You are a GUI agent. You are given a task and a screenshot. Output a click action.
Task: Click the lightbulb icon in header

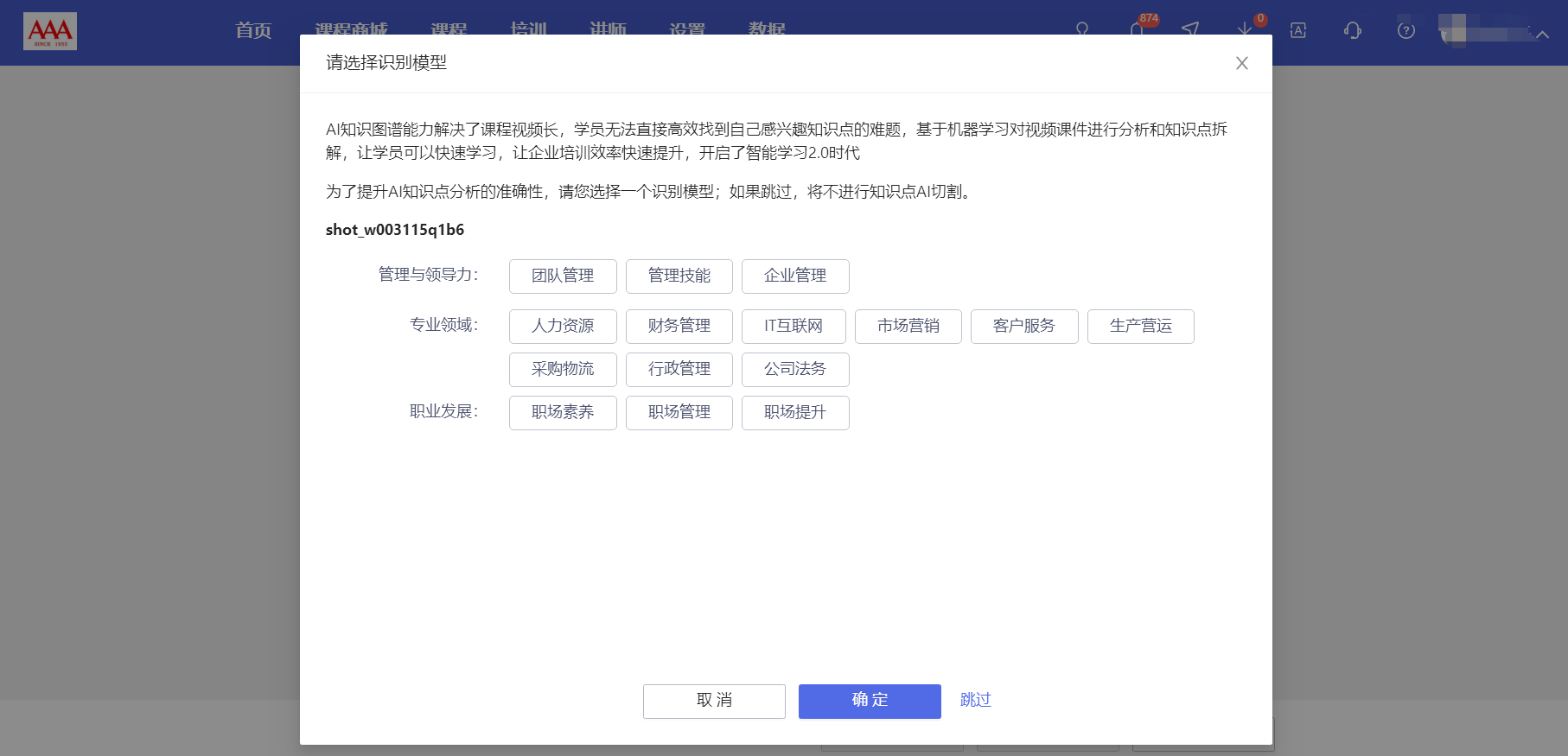tap(1082, 30)
